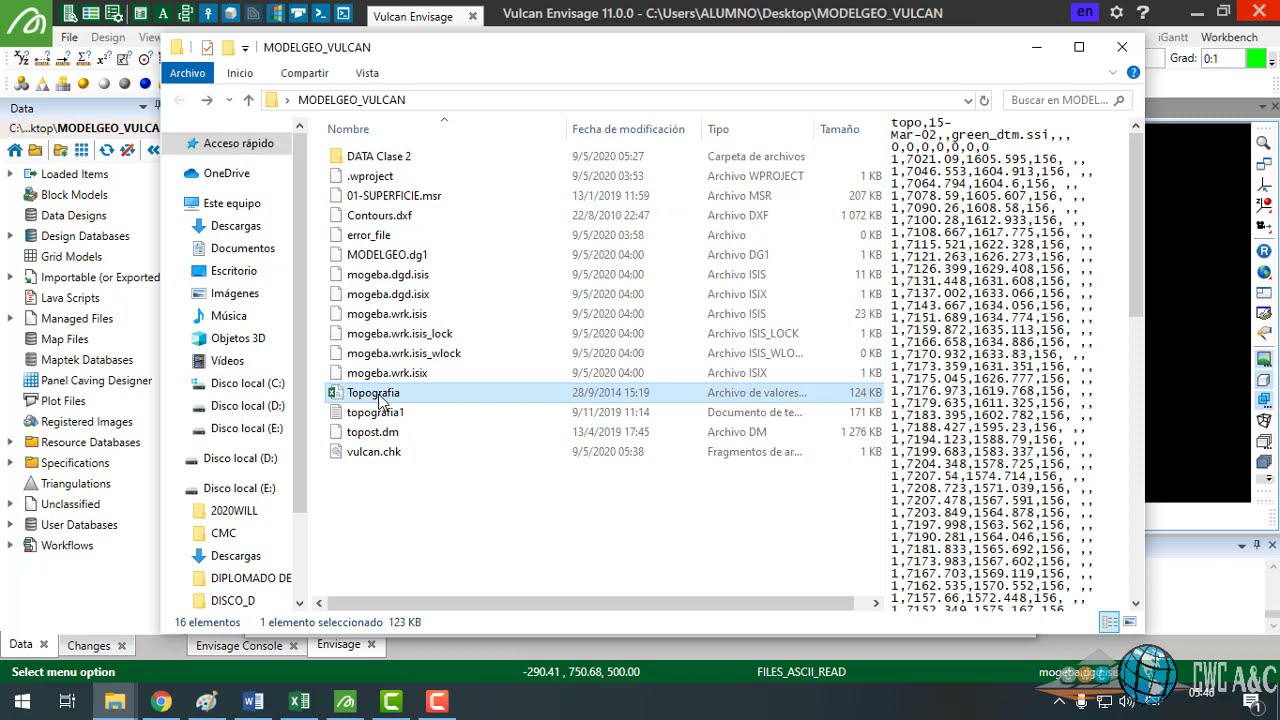Screen dimensions: 1280x720
Task: Click the green color swatch next to Grad
Action: (1257, 59)
